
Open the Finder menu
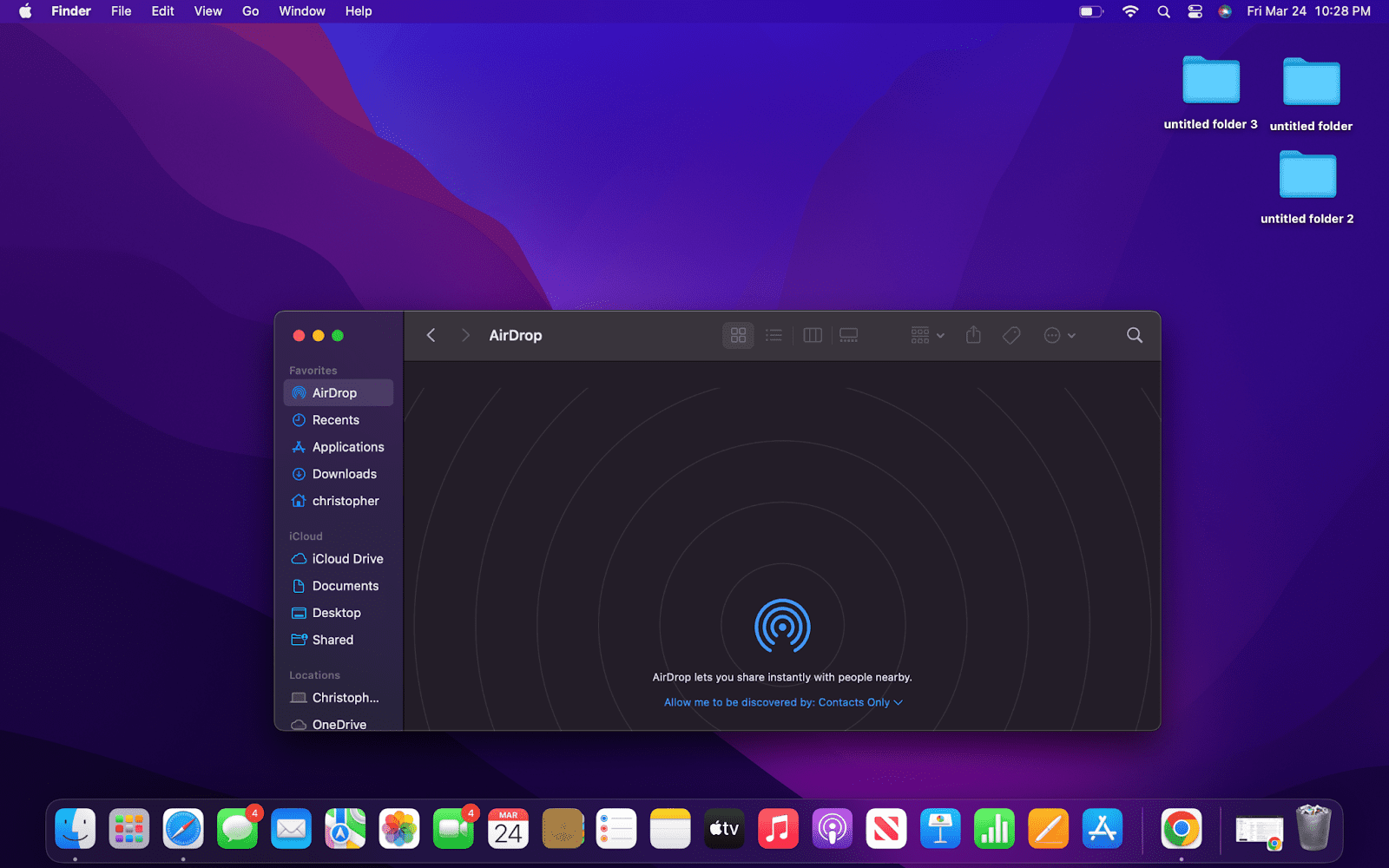pos(71,11)
